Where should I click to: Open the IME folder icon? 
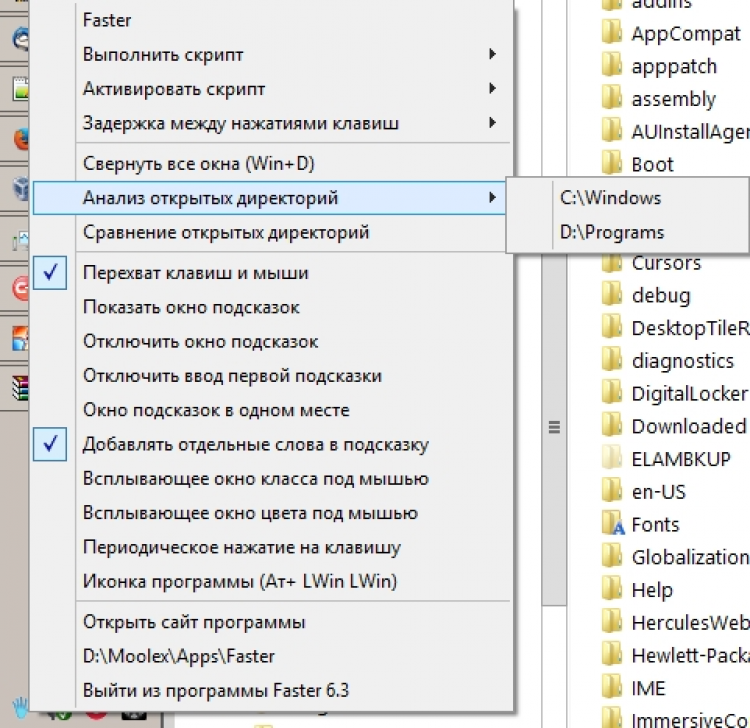(x=612, y=687)
